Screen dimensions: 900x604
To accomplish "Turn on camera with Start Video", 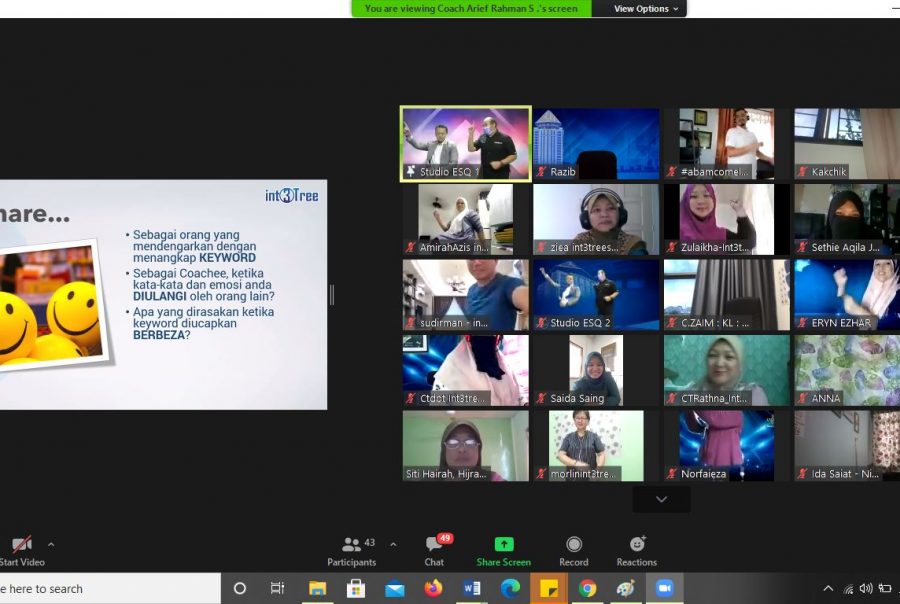I will click(21, 550).
